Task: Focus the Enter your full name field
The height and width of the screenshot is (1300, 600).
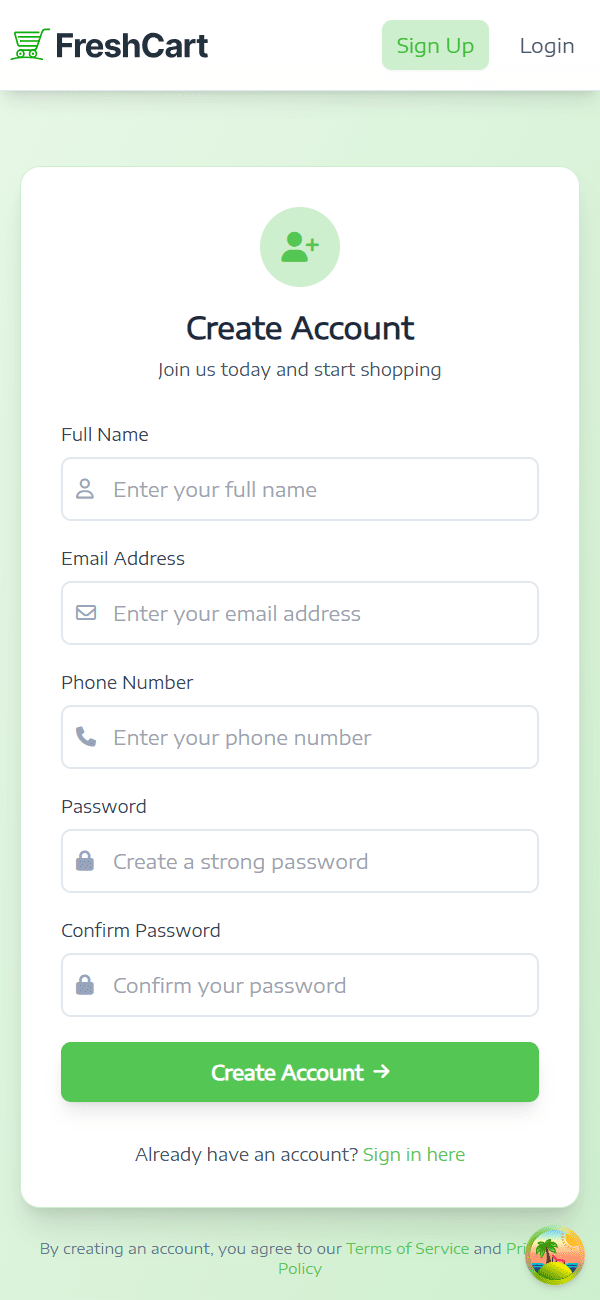Action: (x=320, y=489)
